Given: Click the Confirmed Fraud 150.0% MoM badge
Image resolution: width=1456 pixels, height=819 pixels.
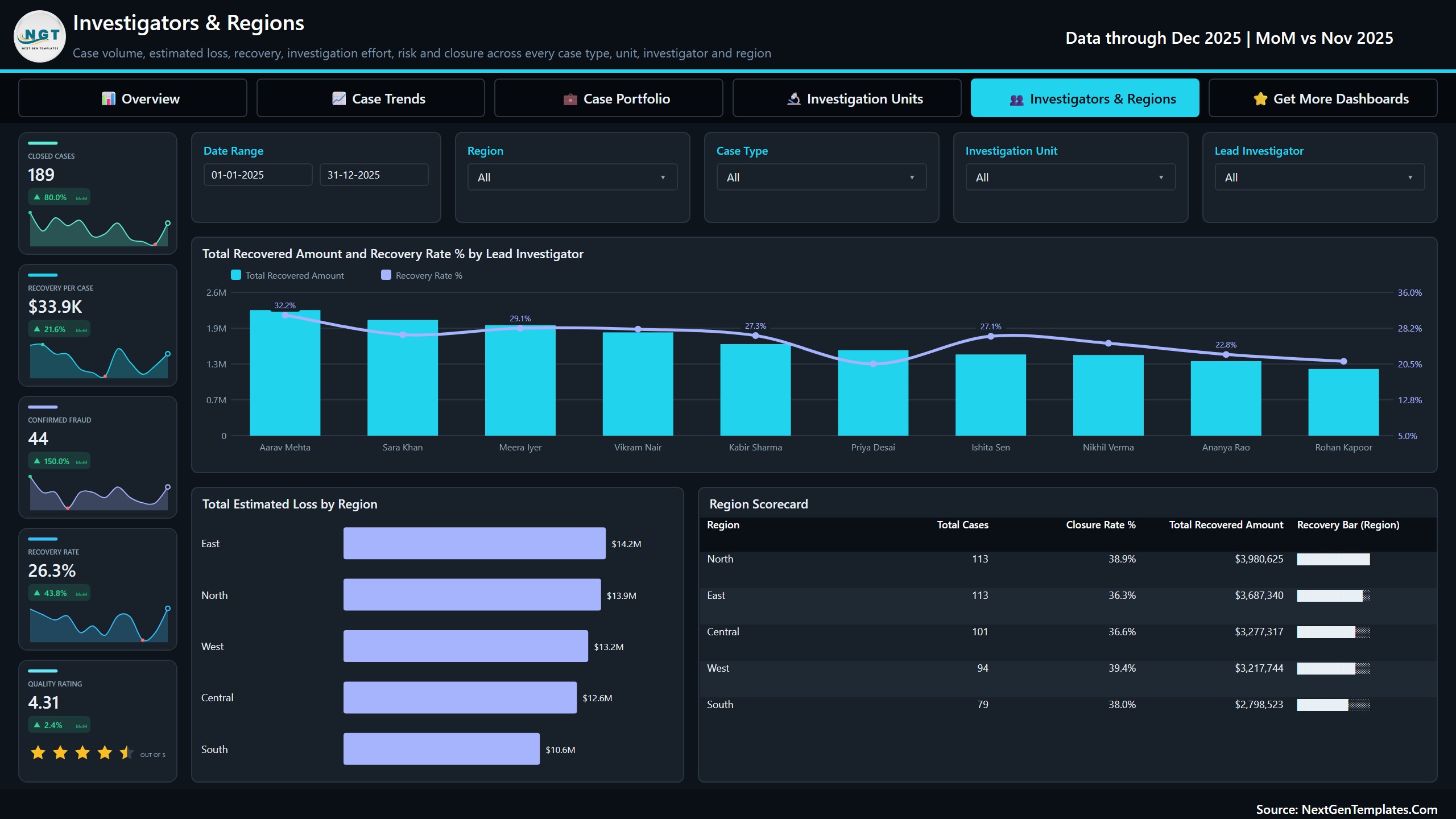Looking at the screenshot, I should pos(59,461).
